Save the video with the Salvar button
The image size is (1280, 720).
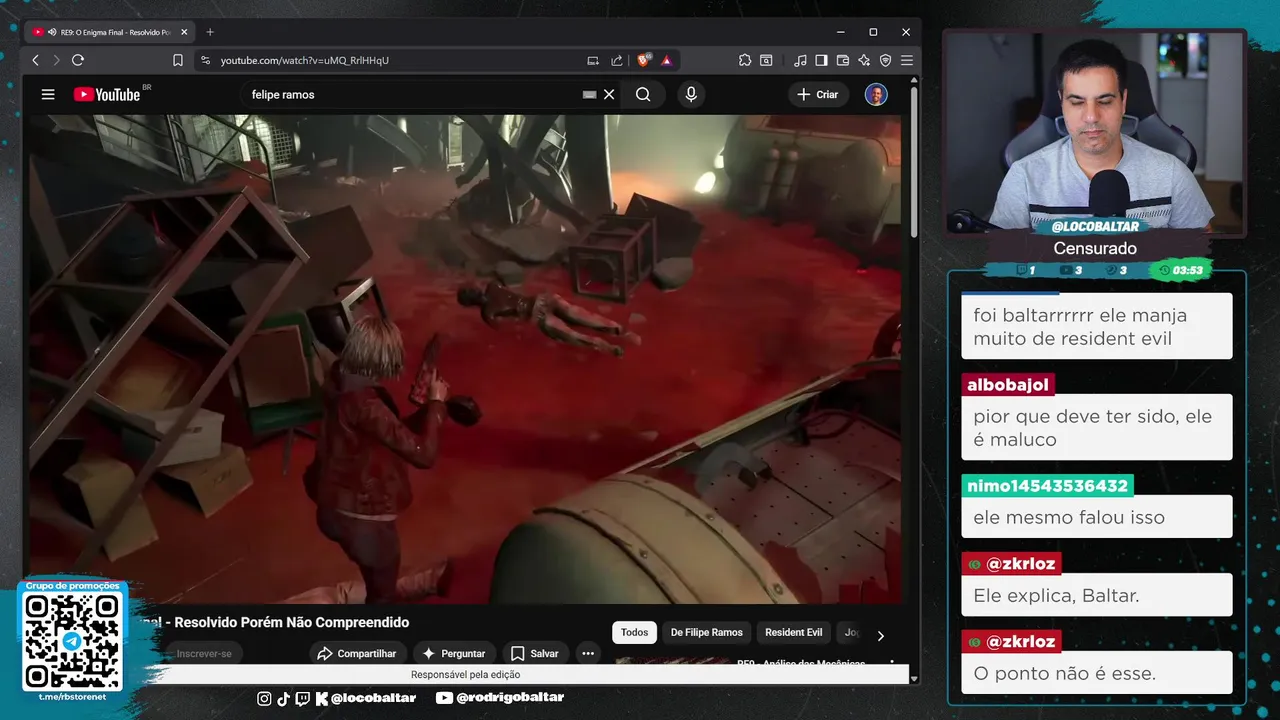pos(535,653)
